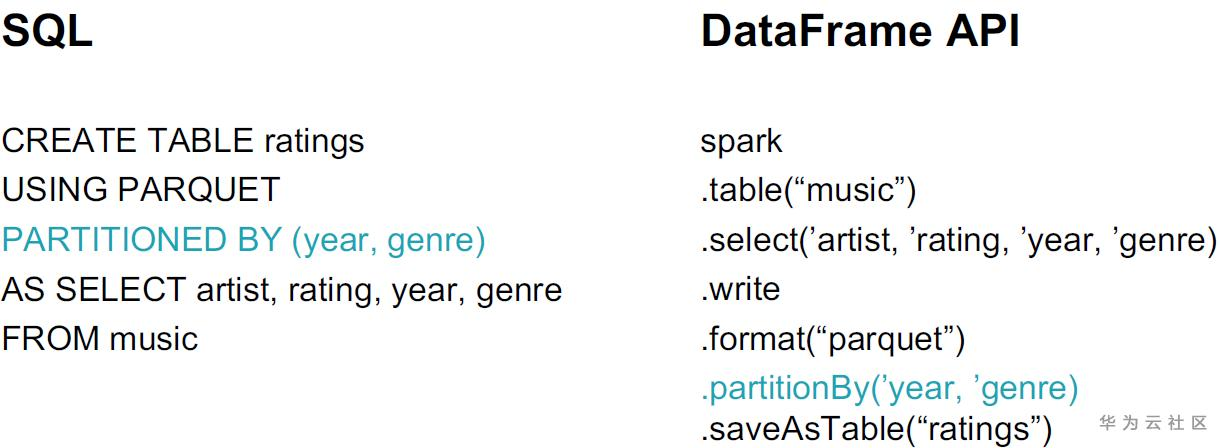Viewport: 1220px width, 448px height.
Task: Click the ".write" line
Action: click(x=740, y=290)
